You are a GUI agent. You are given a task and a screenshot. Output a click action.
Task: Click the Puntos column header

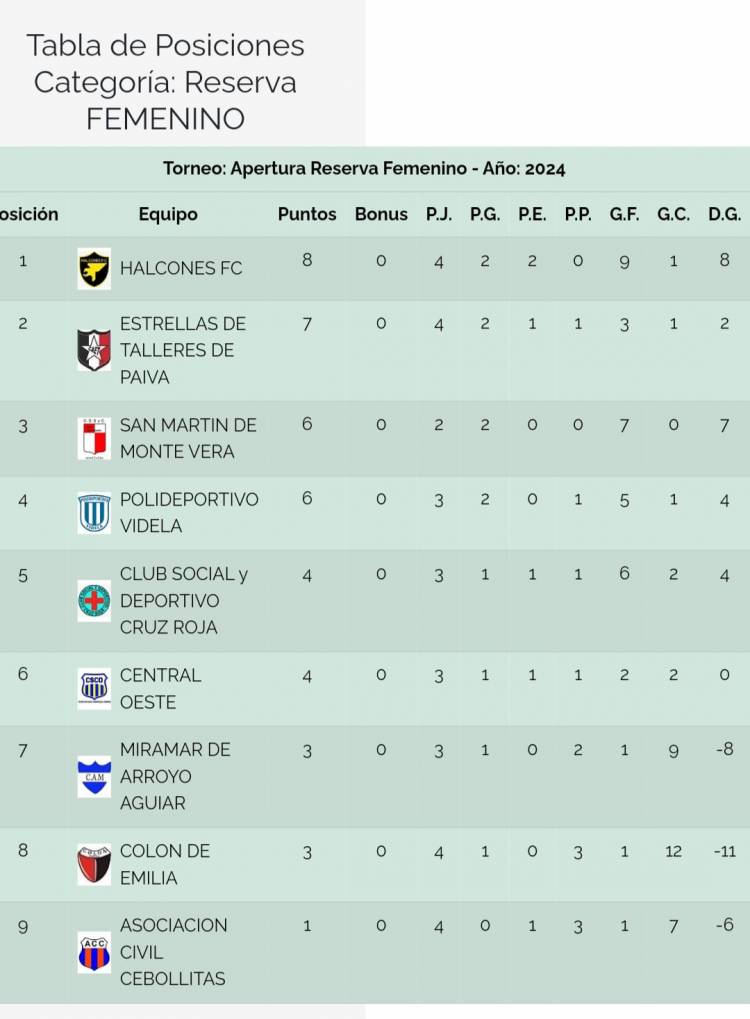click(307, 214)
